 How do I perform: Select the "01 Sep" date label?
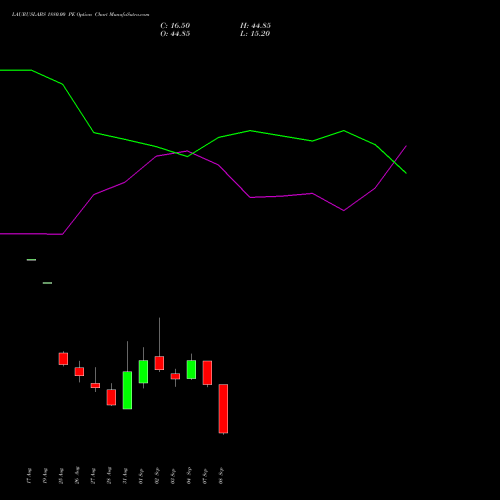click(141, 476)
